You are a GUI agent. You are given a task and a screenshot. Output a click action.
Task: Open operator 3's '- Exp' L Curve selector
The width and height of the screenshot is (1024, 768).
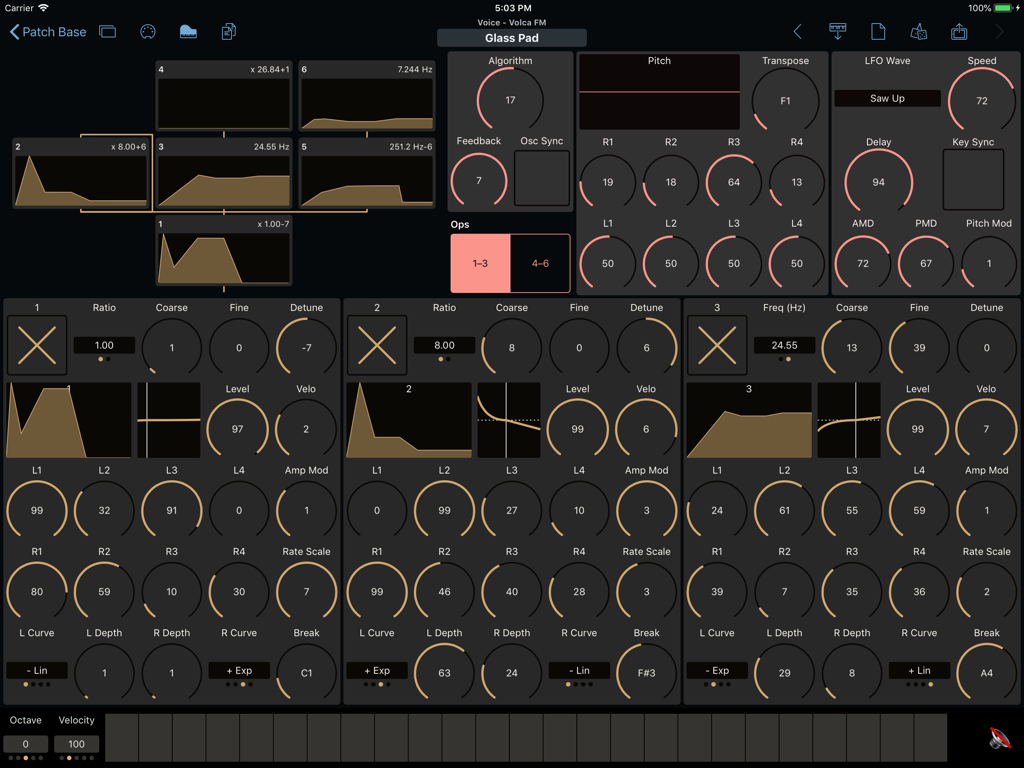click(x=716, y=670)
